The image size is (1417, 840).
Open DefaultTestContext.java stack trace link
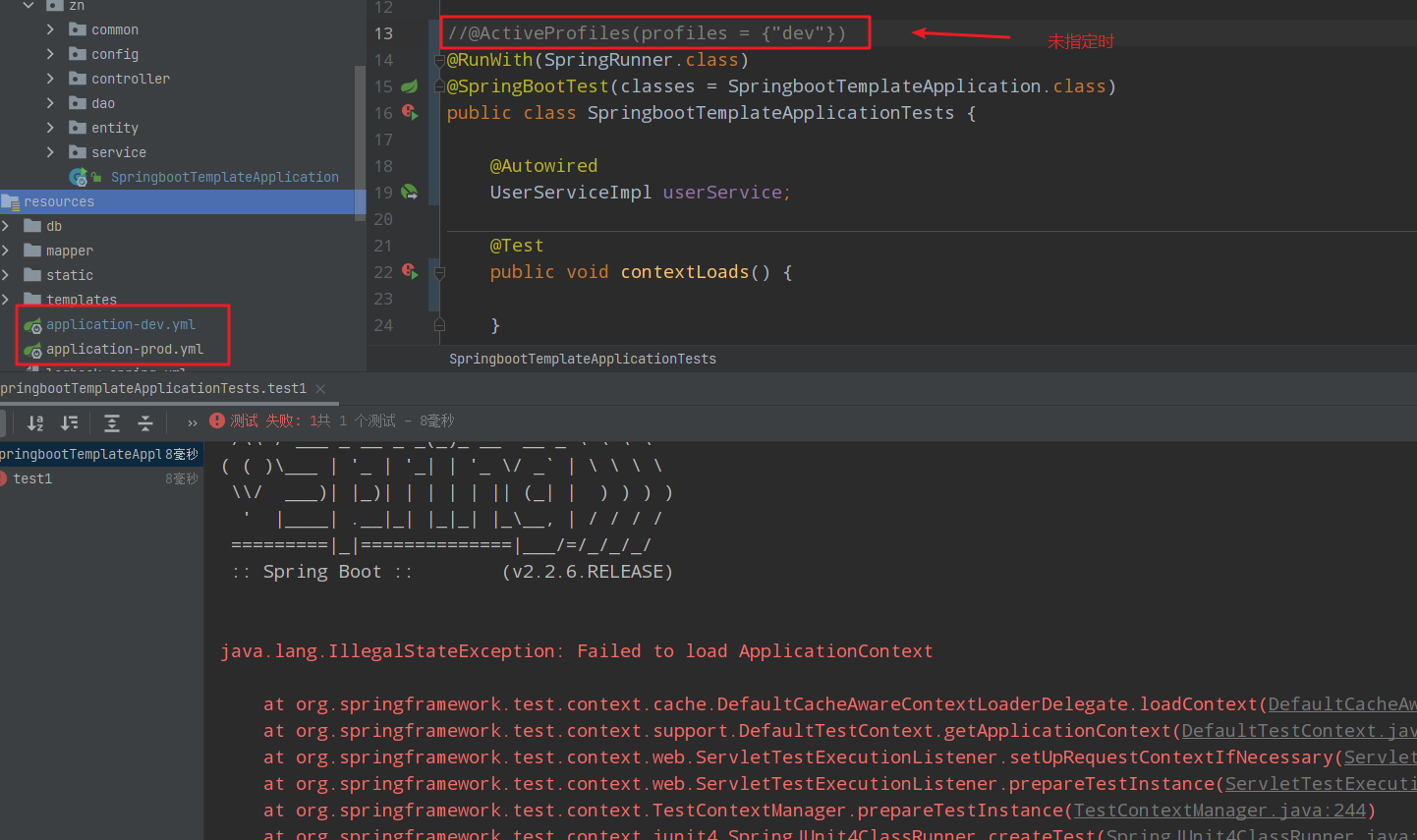tap(1299, 731)
